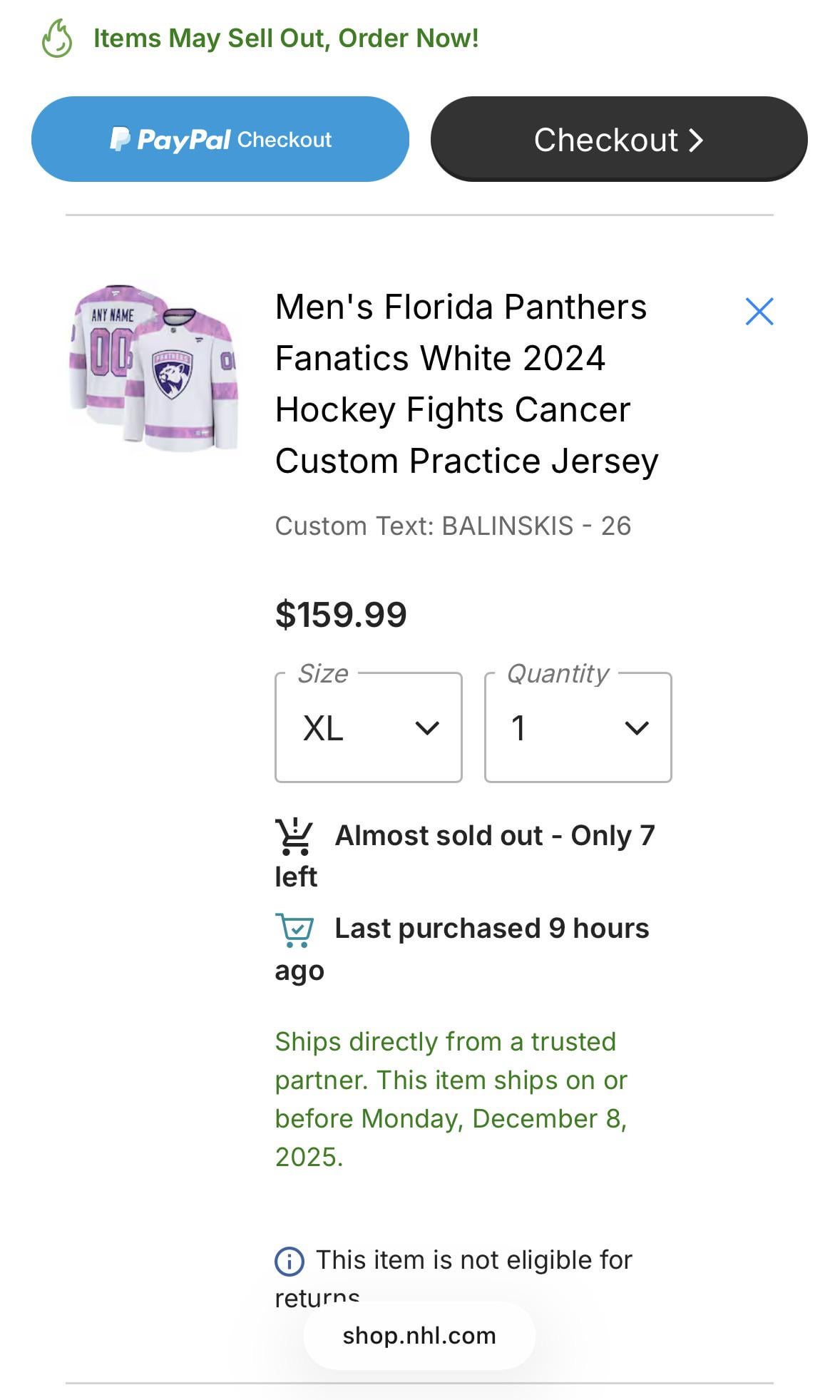Click the Size dropdown chevron arrow
840x1400 pixels.
tap(427, 729)
